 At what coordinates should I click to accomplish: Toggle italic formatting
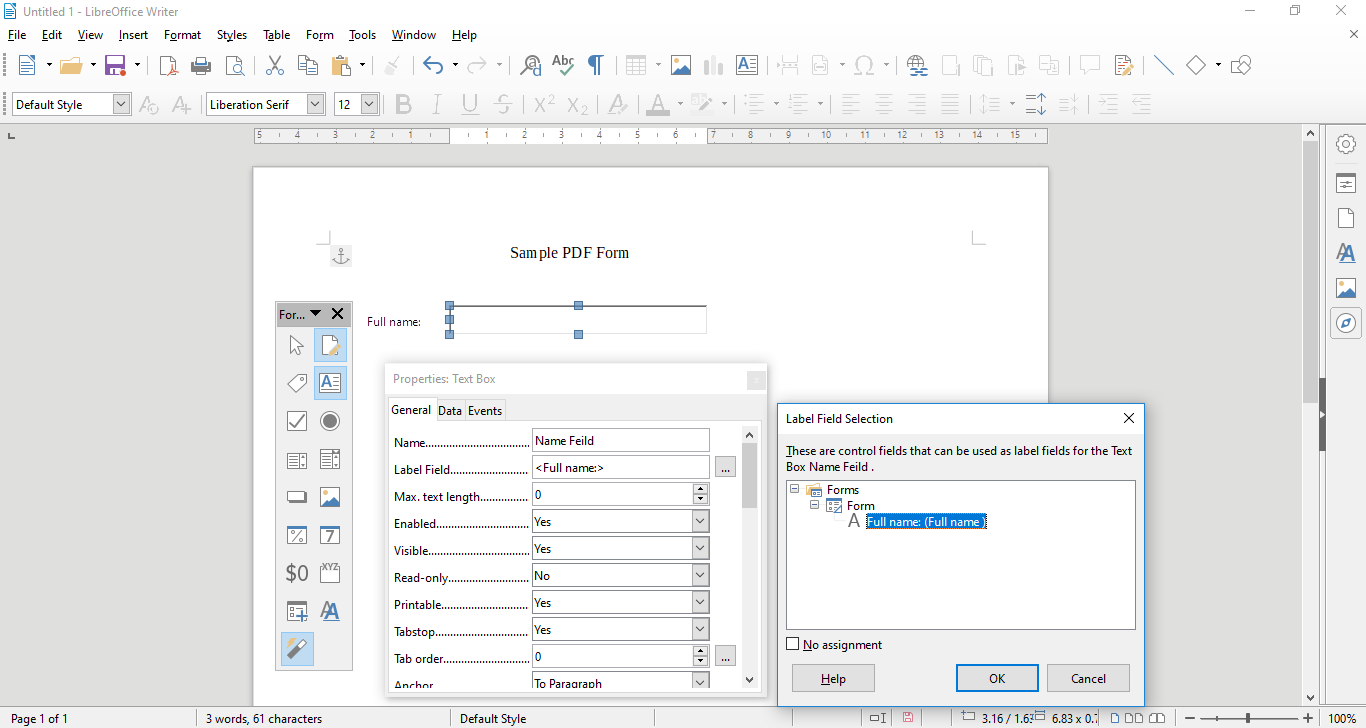[437, 104]
